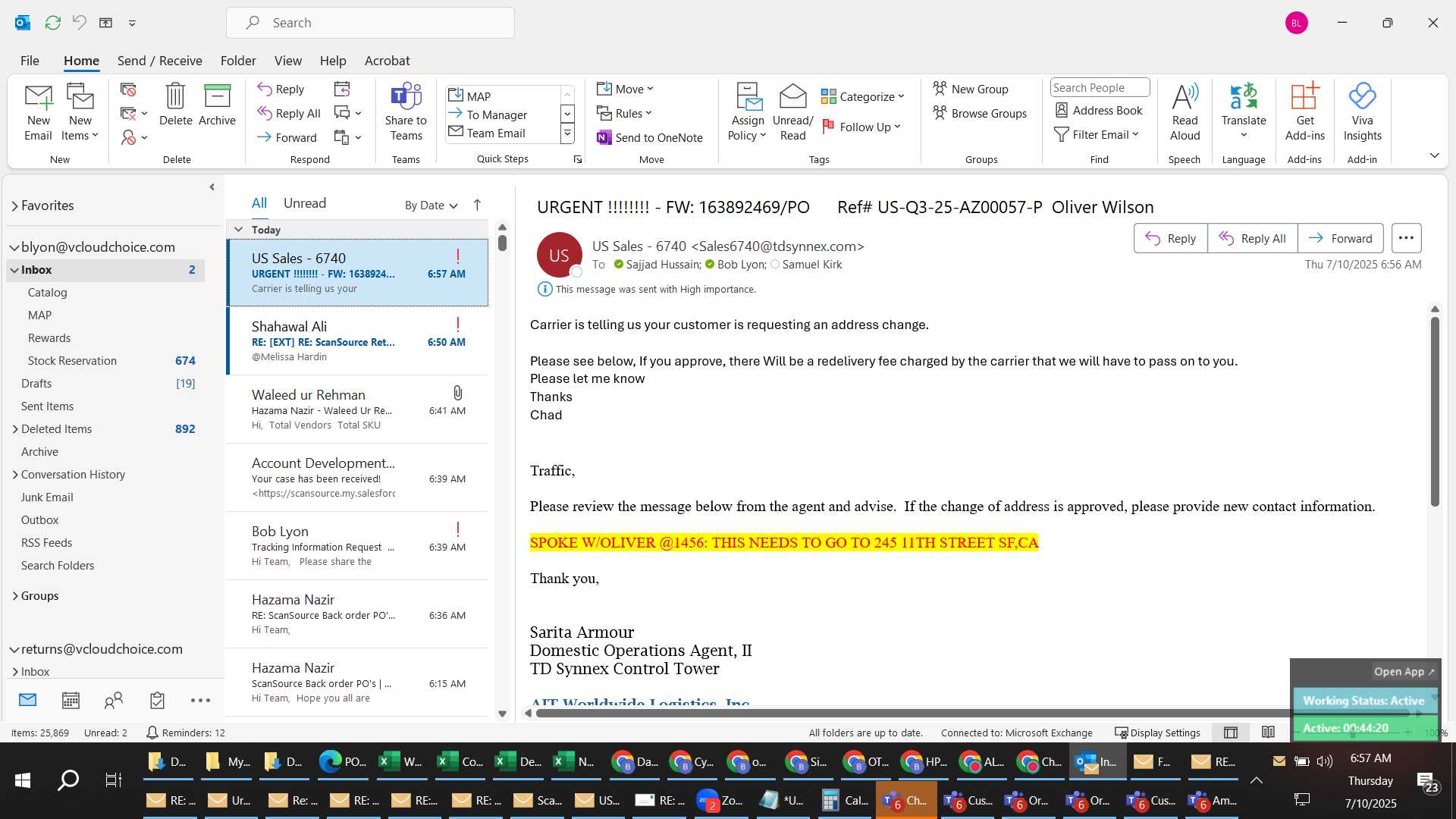The width and height of the screenshot is (1456, 819).
Task: Click Reply All in ribbon
Action: [x=288, y=113]
